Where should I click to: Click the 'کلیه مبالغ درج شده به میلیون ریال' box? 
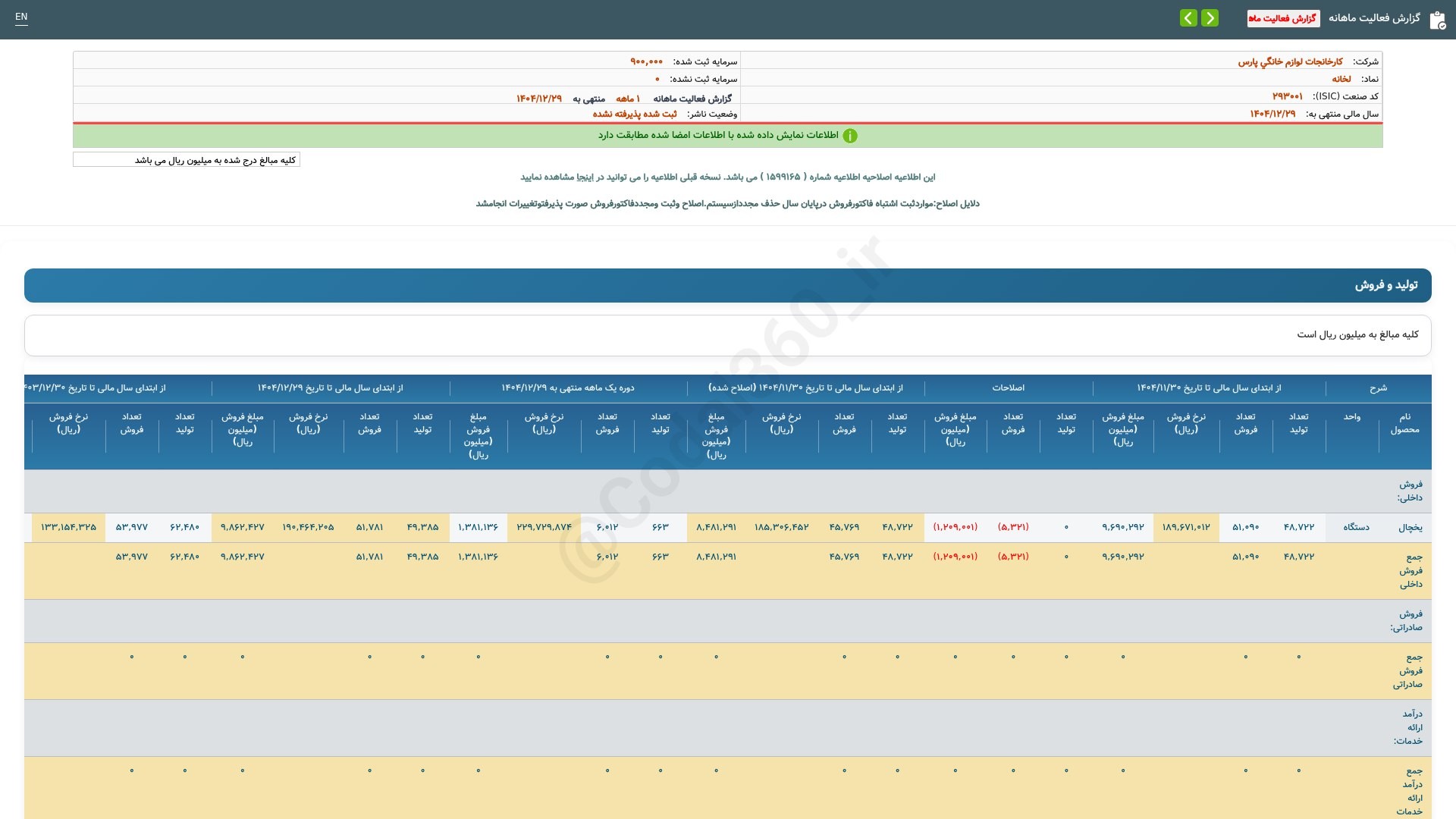187,159
